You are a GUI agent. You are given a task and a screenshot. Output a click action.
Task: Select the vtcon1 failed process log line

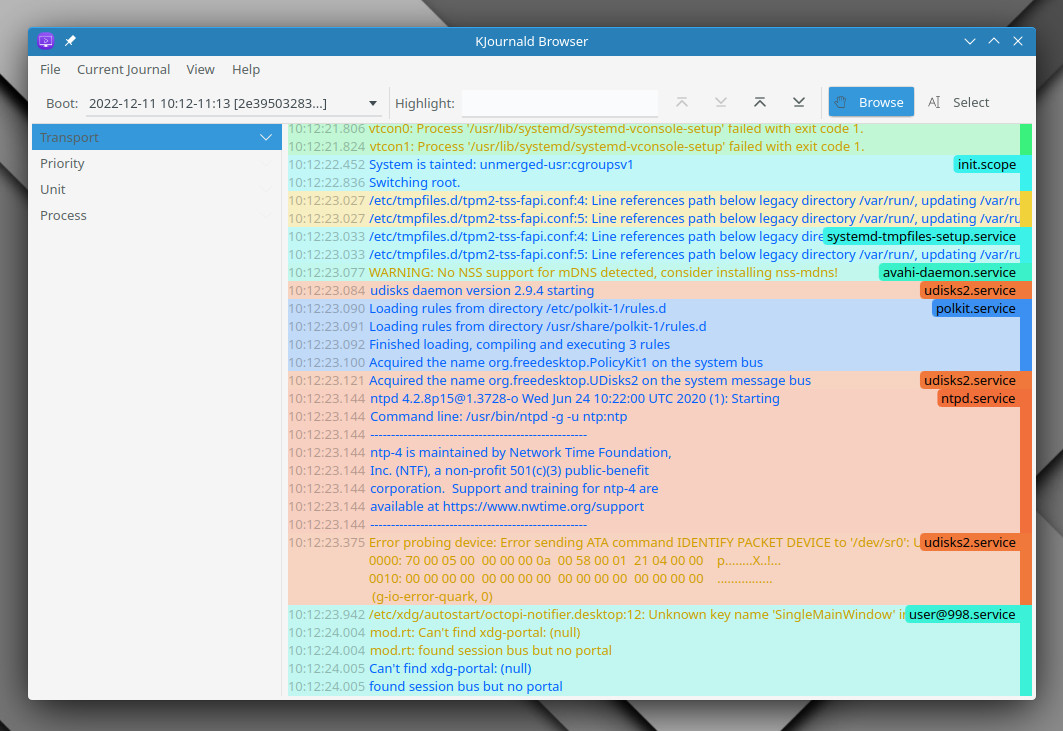point(654,146)
